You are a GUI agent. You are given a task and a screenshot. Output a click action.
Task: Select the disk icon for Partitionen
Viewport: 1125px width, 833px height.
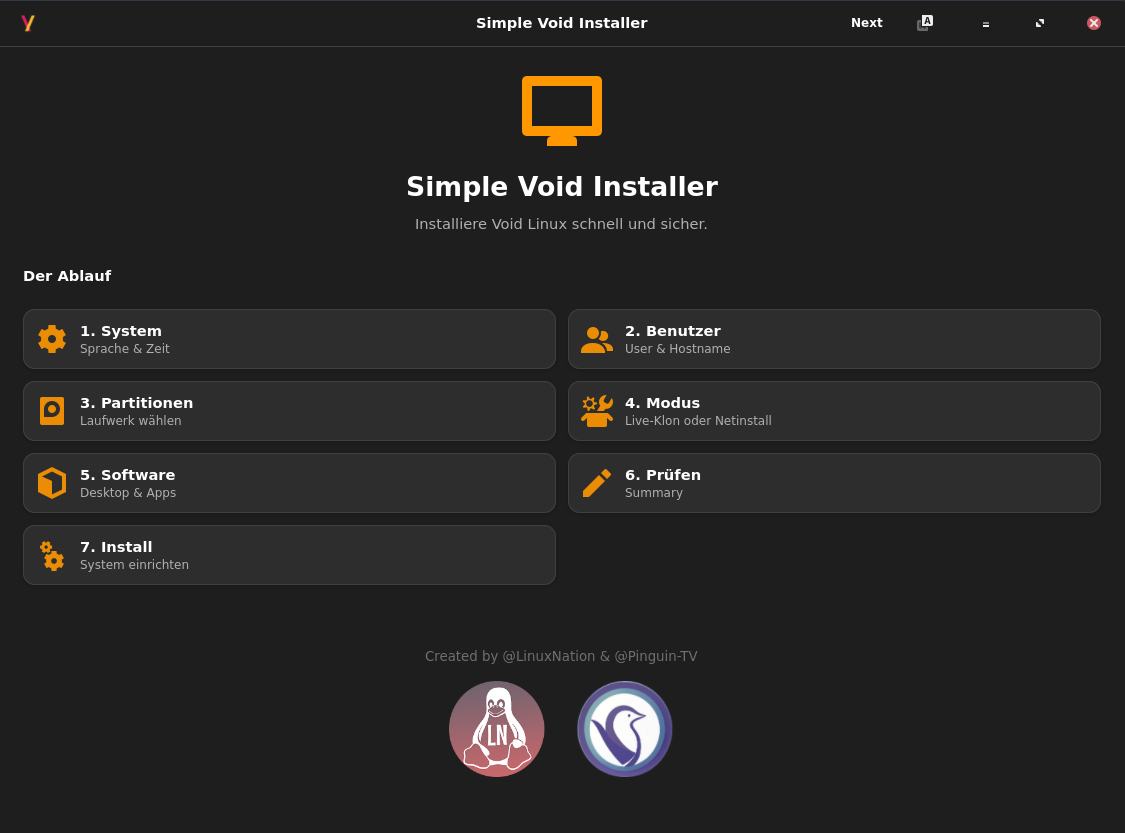point(52,411)
